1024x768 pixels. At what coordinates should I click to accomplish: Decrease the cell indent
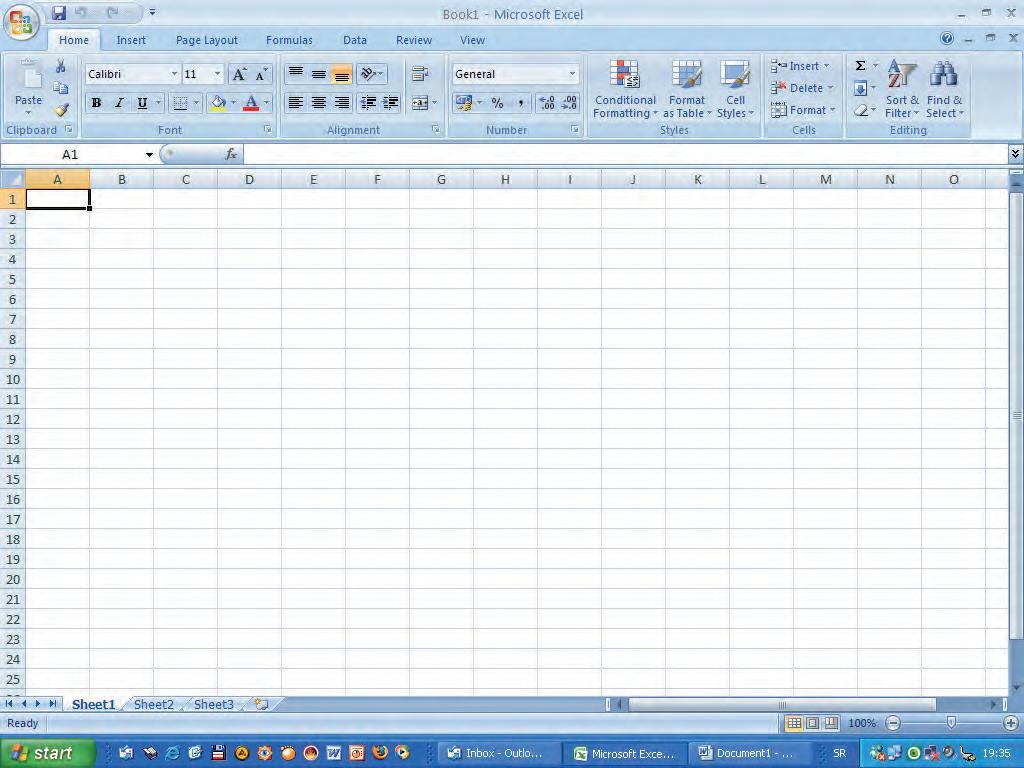368,103
